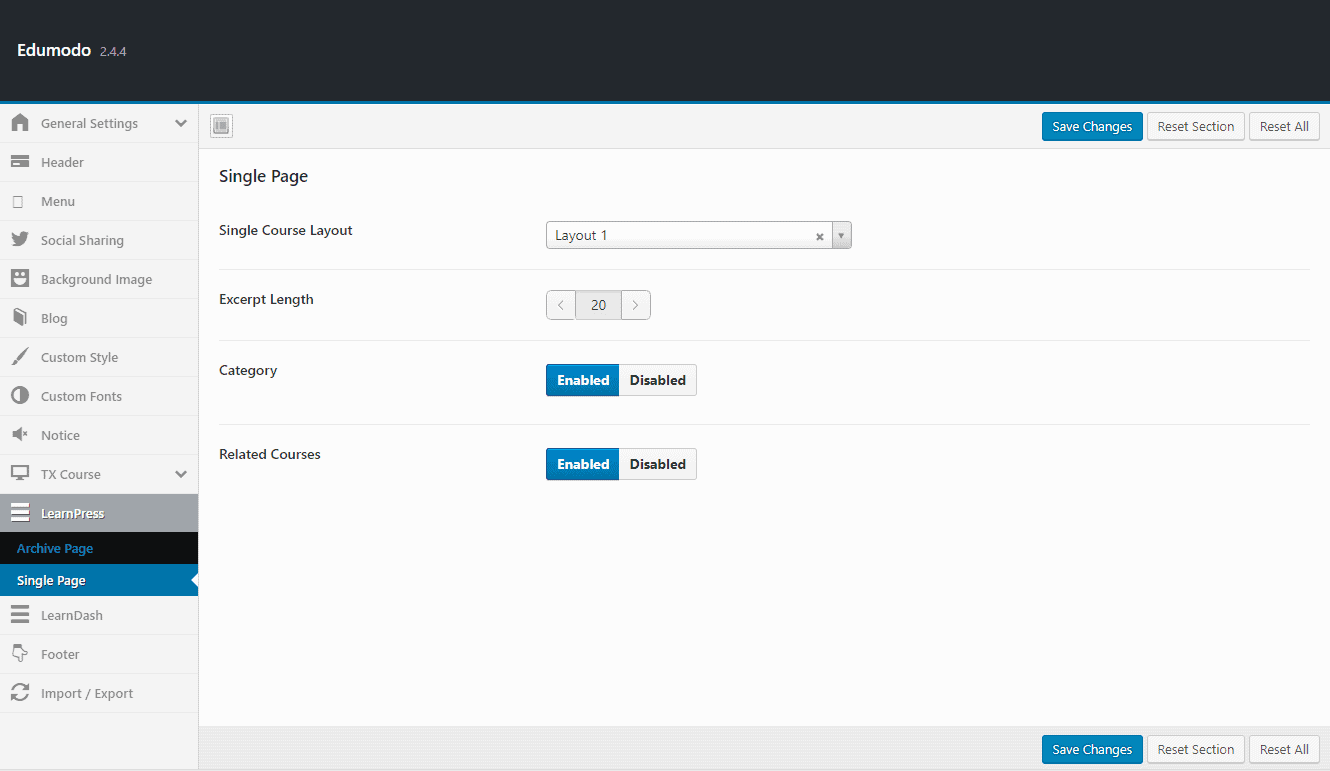Click the brush icon for Custom Style
This screenshot has height=771, width=1330.
[x=20, y=357]
